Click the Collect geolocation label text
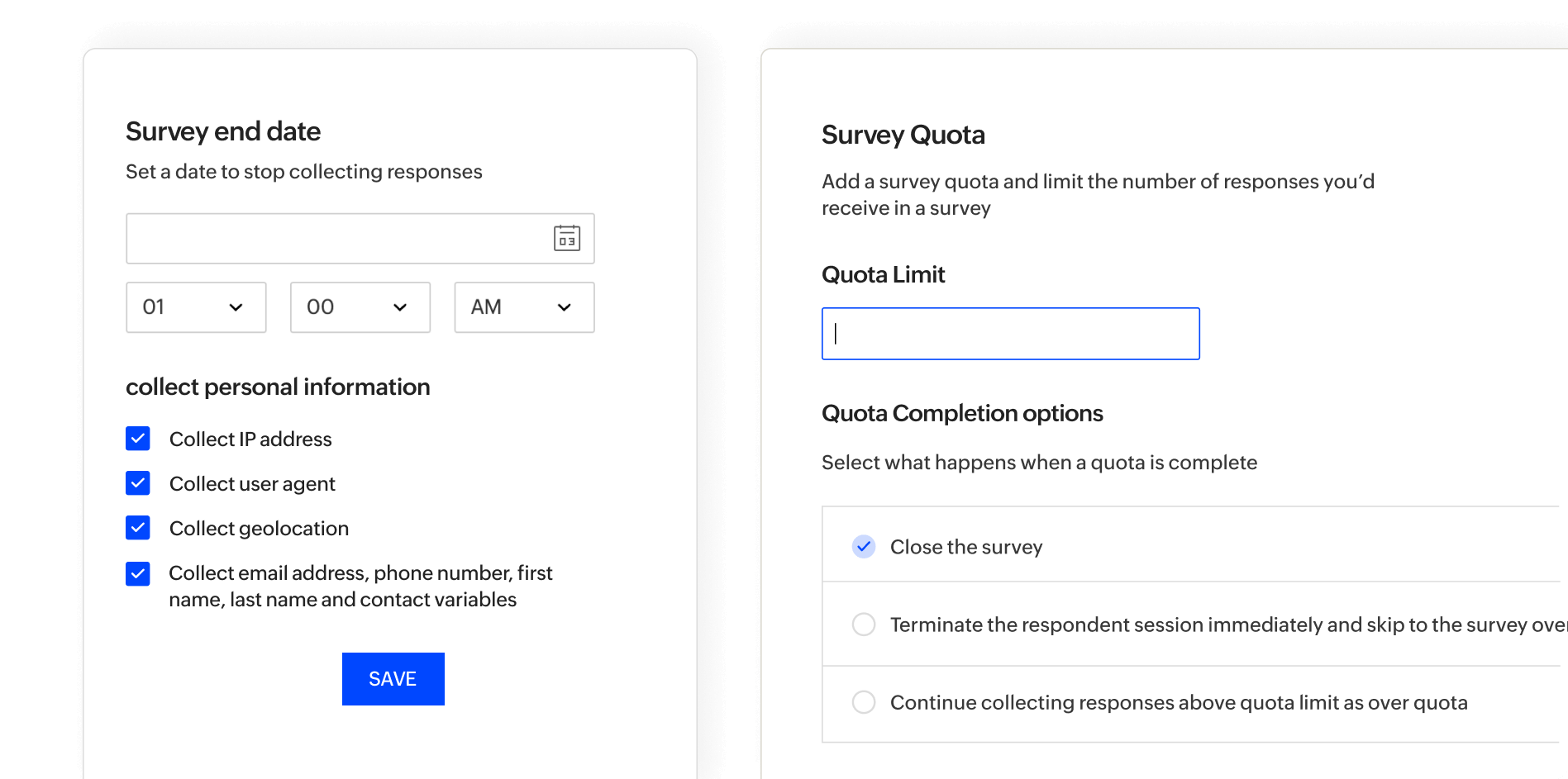The width and height of the screenshot is (1568, 779). pos(259,529)
